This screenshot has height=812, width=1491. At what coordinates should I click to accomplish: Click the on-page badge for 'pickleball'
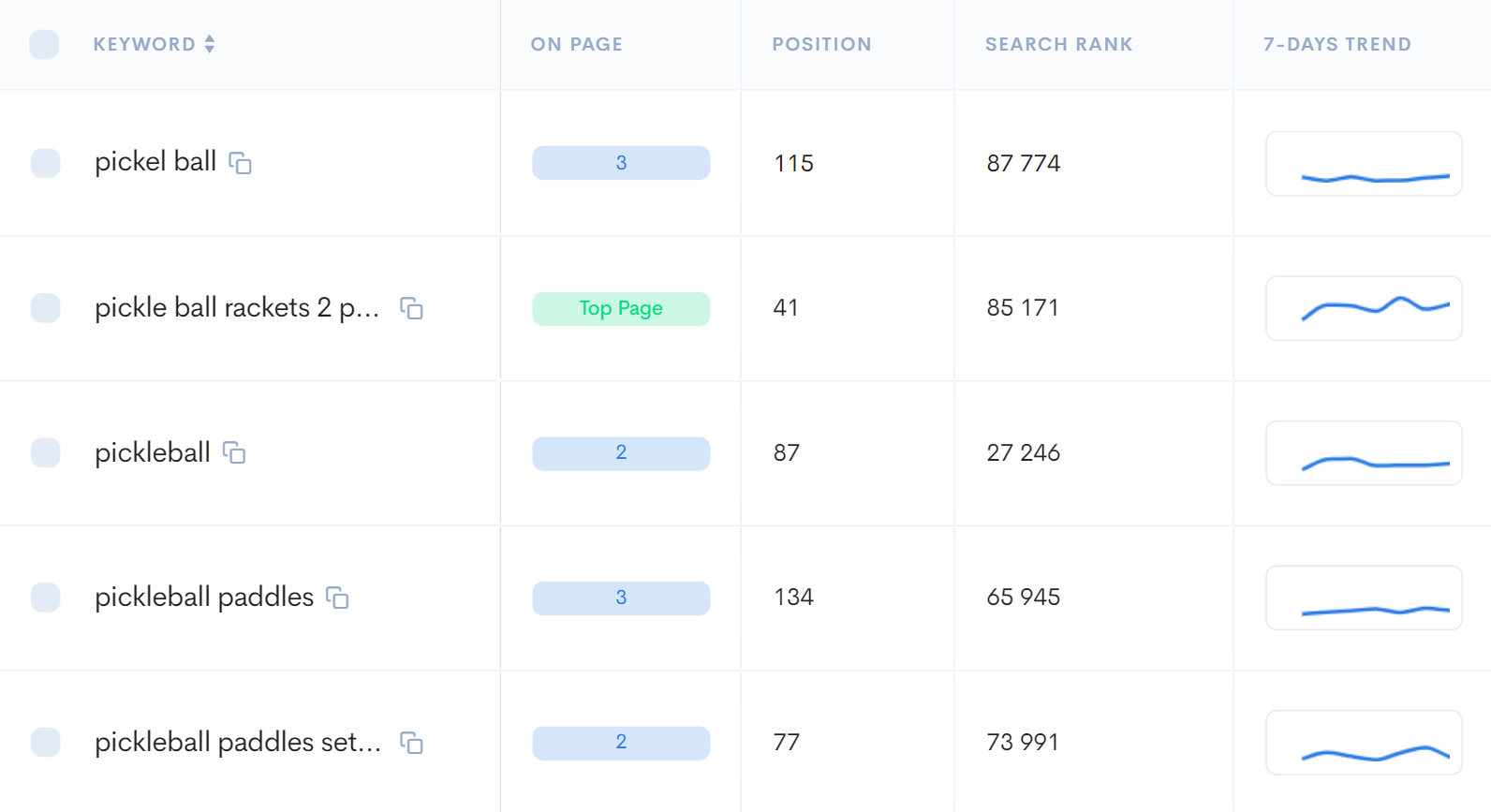[x=621, y=453]
